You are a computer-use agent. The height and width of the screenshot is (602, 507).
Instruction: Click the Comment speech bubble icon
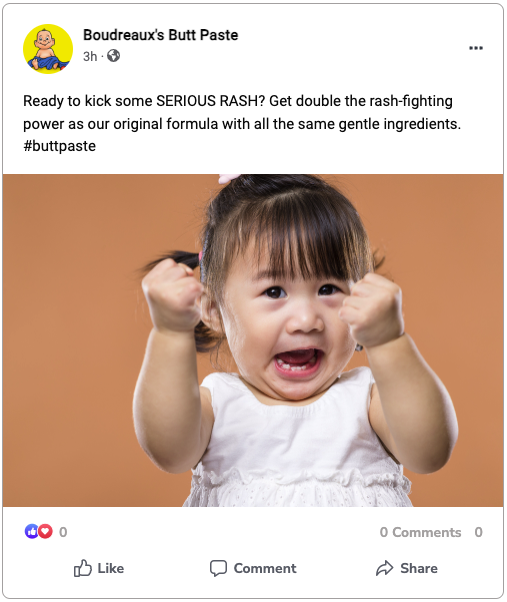pos(218,568)
